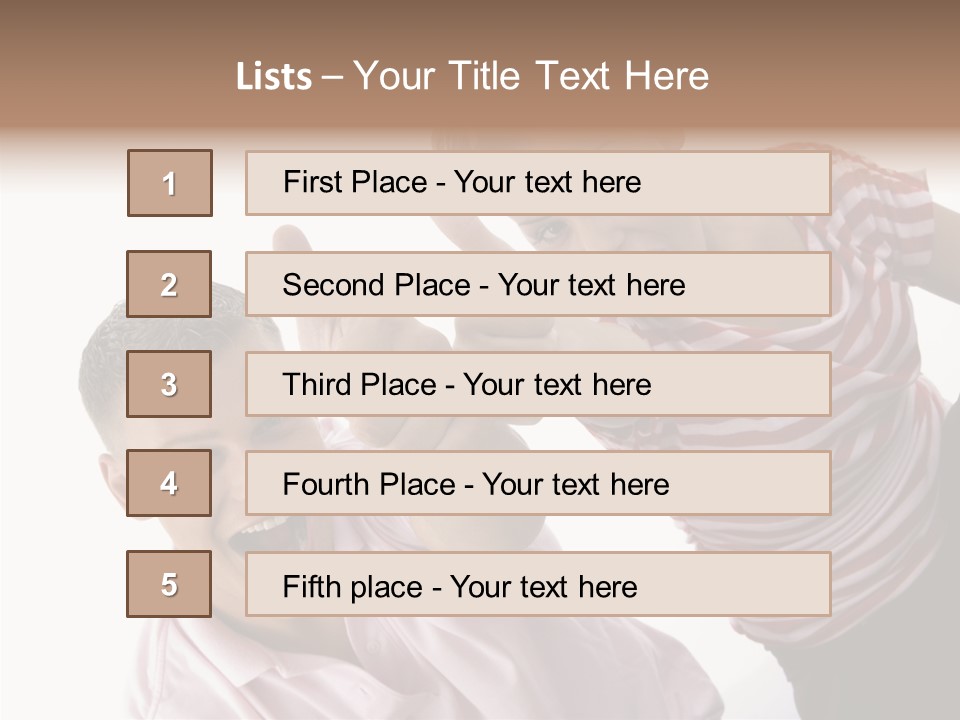Viewport: 960px width, 720px height.
Task: Click the number 1 box
Action: pyautogui.click(x=170, y=183)
